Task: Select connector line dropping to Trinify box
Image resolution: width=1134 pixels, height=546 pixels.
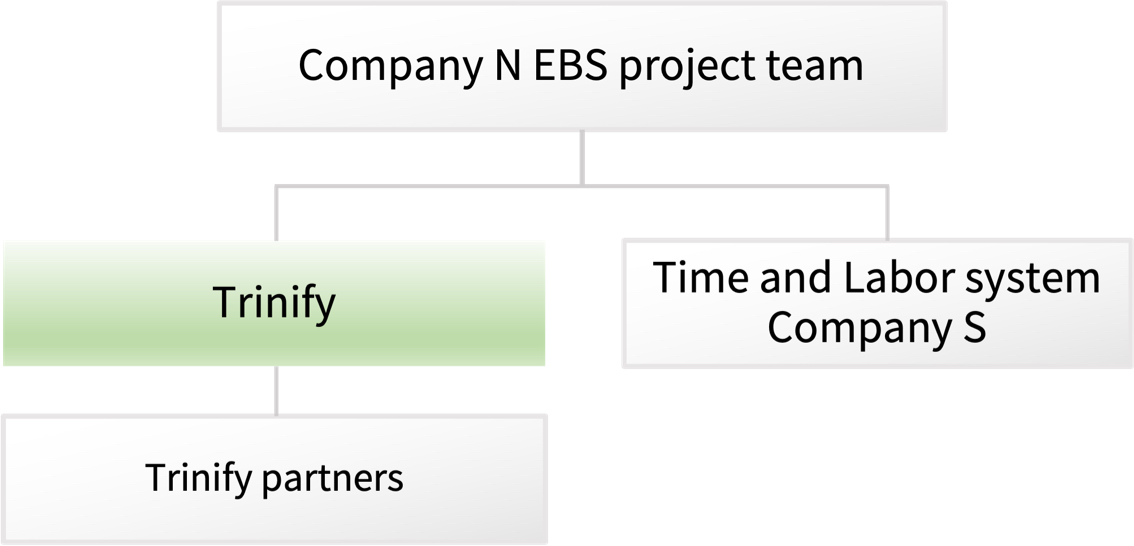Action: click(x=276, y=213)
